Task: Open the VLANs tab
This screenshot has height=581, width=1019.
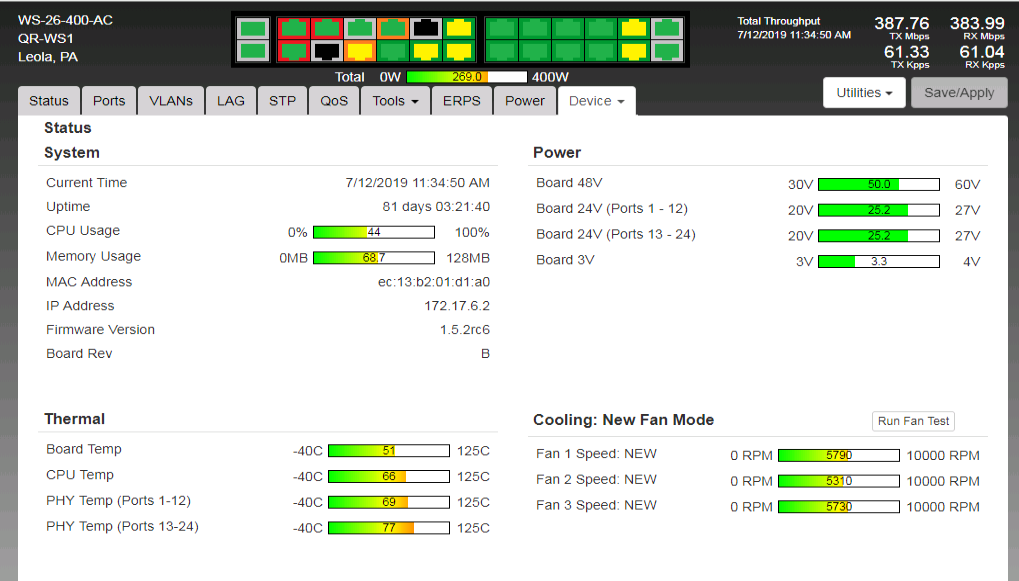Action: [171, 101]
